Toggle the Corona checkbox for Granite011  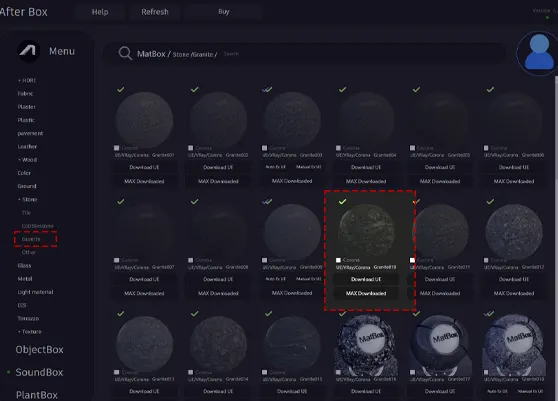pyautogui.click(x=412, y=260)
